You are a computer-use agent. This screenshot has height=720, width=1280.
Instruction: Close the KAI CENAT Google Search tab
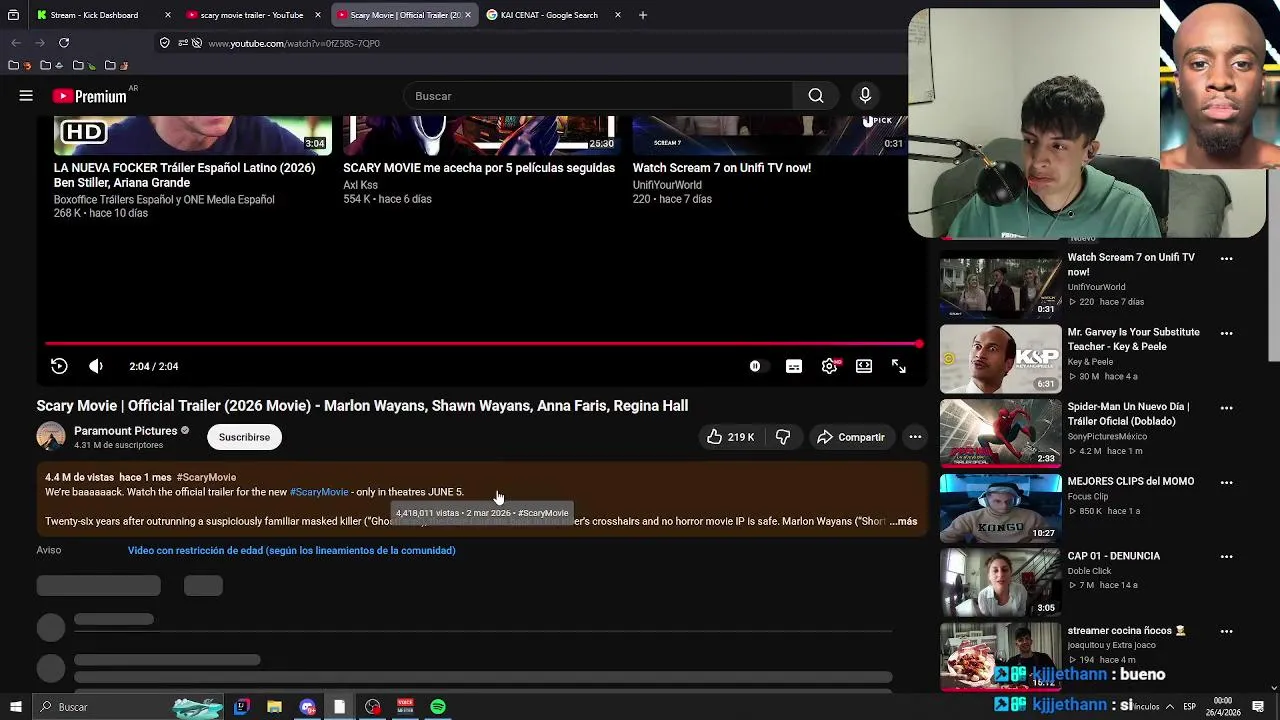(x=617, y=15)
